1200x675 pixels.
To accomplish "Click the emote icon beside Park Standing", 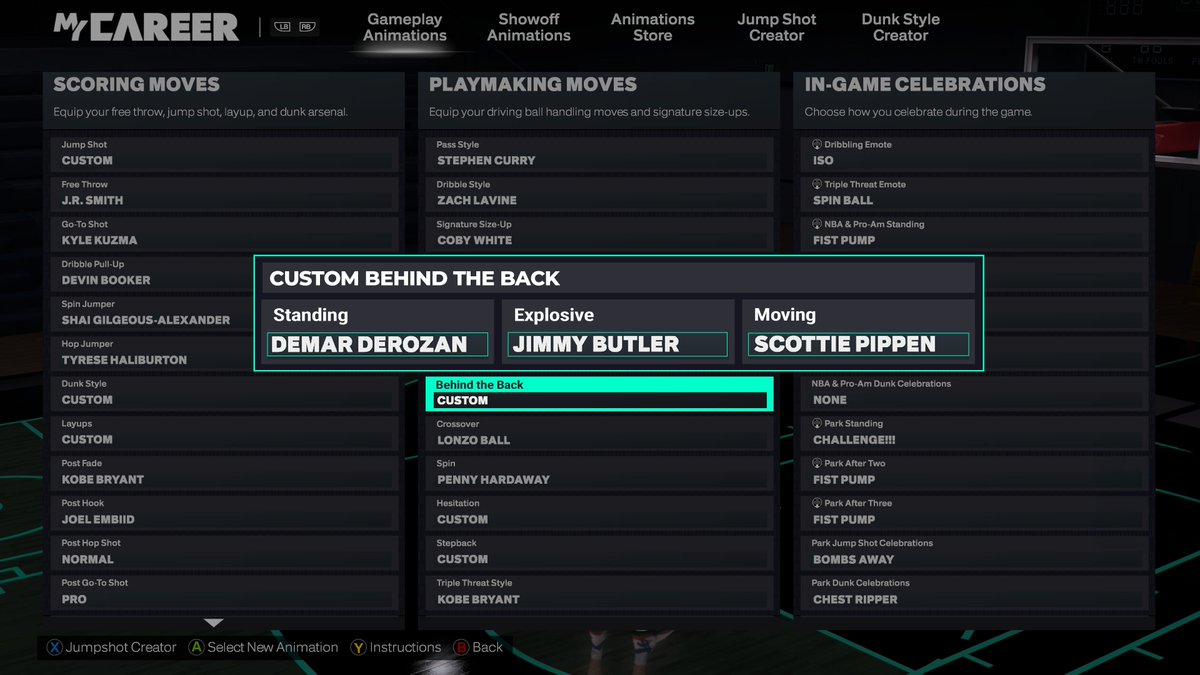I will [817, 424].
